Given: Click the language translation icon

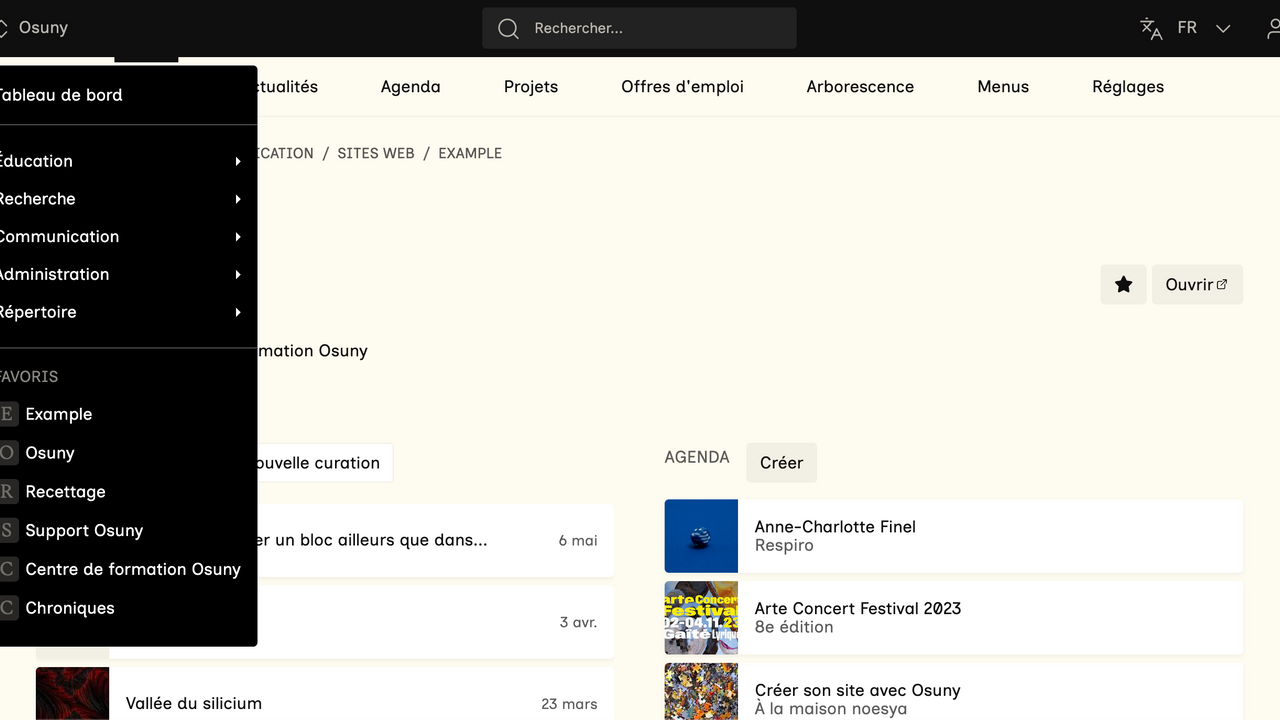Looking at the screenshot, I should click(1151, 29).
